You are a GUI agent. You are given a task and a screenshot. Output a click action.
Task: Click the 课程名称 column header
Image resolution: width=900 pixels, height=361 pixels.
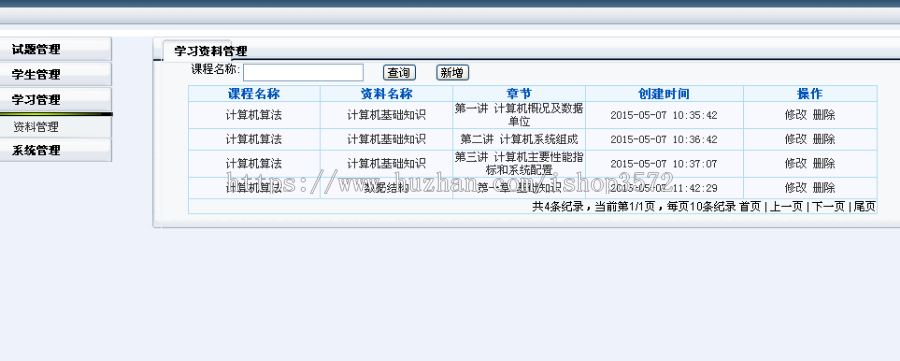(254, 94)
